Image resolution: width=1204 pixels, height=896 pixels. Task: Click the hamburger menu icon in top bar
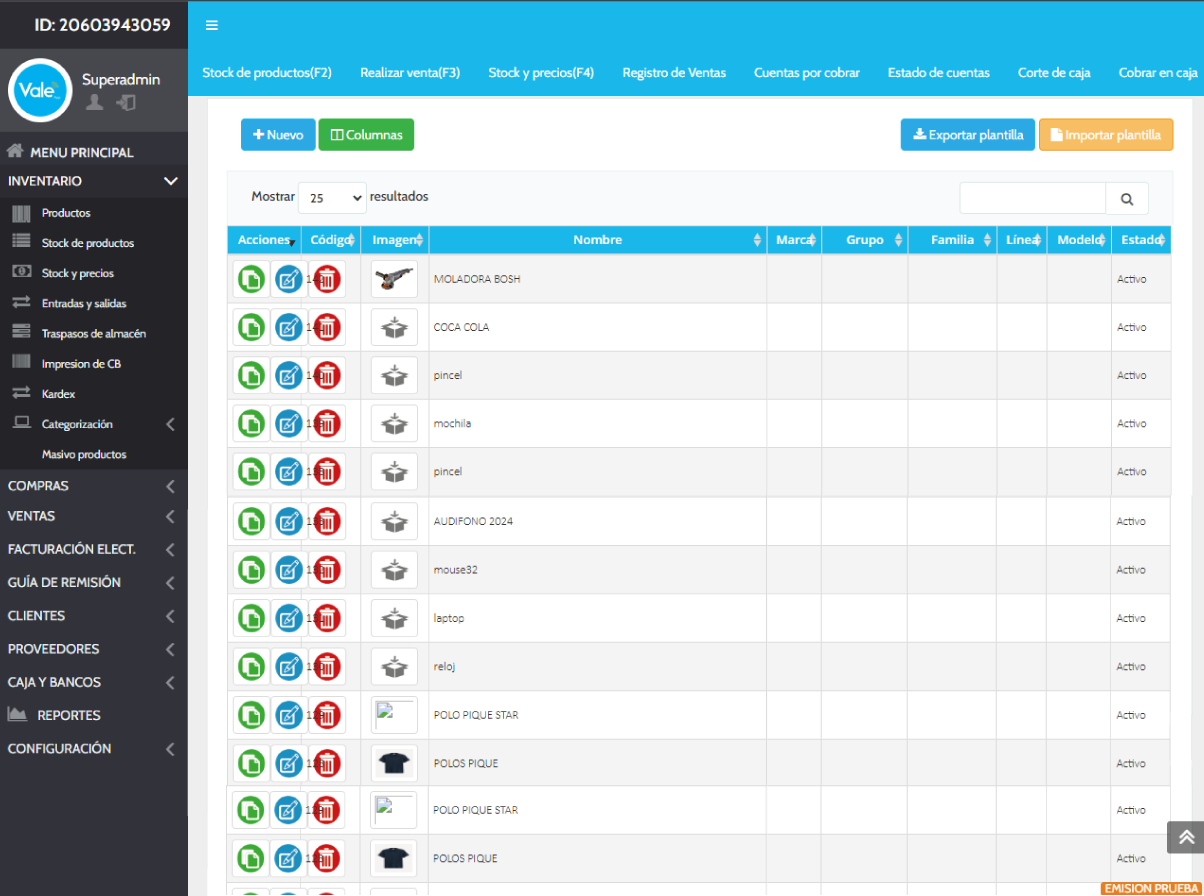(212, 25)
